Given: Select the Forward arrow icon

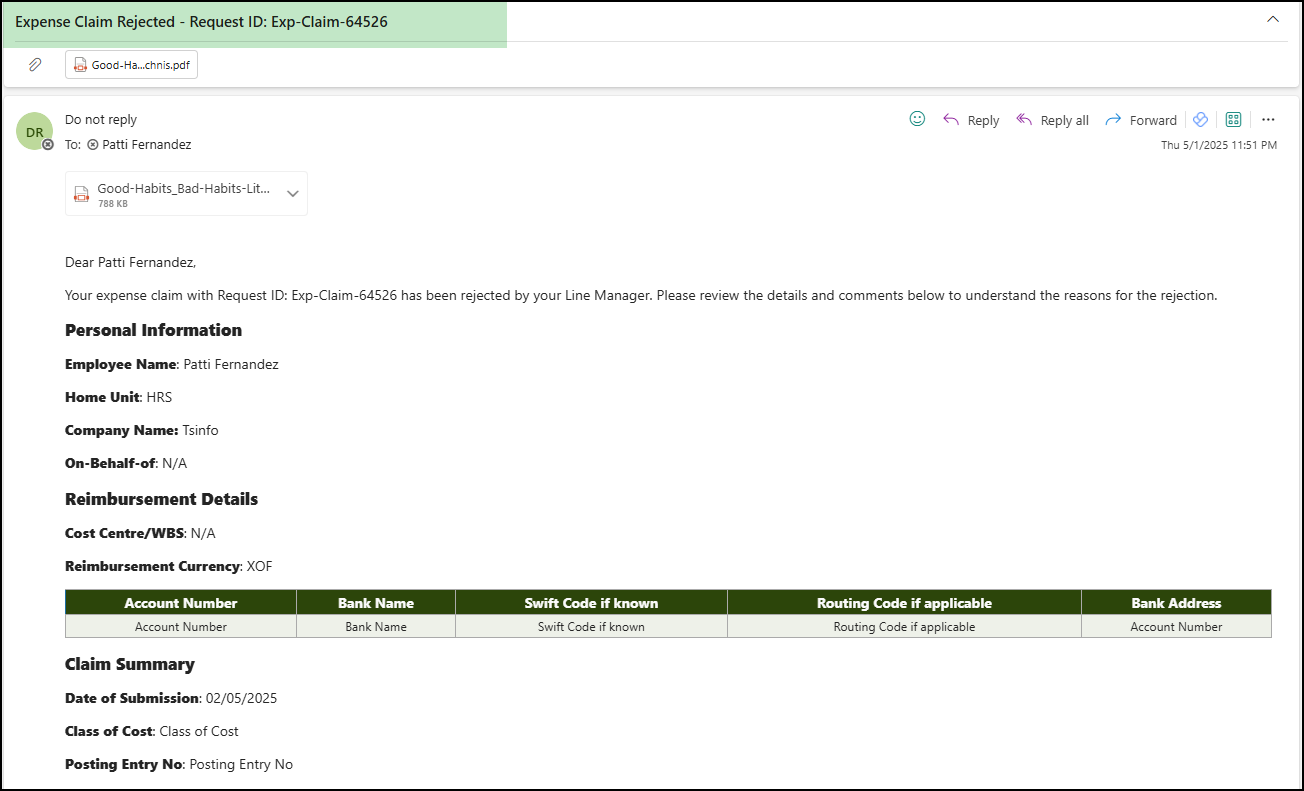Looking at the screenshot, I should pos(1112,119).
